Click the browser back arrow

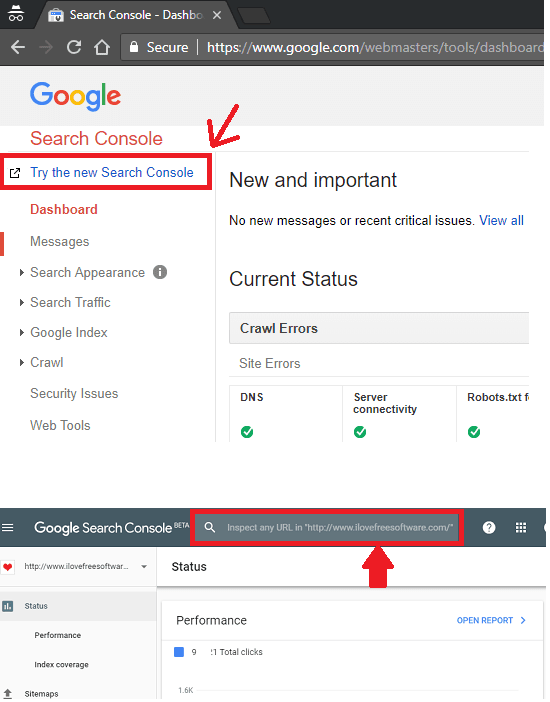[18, 47]
